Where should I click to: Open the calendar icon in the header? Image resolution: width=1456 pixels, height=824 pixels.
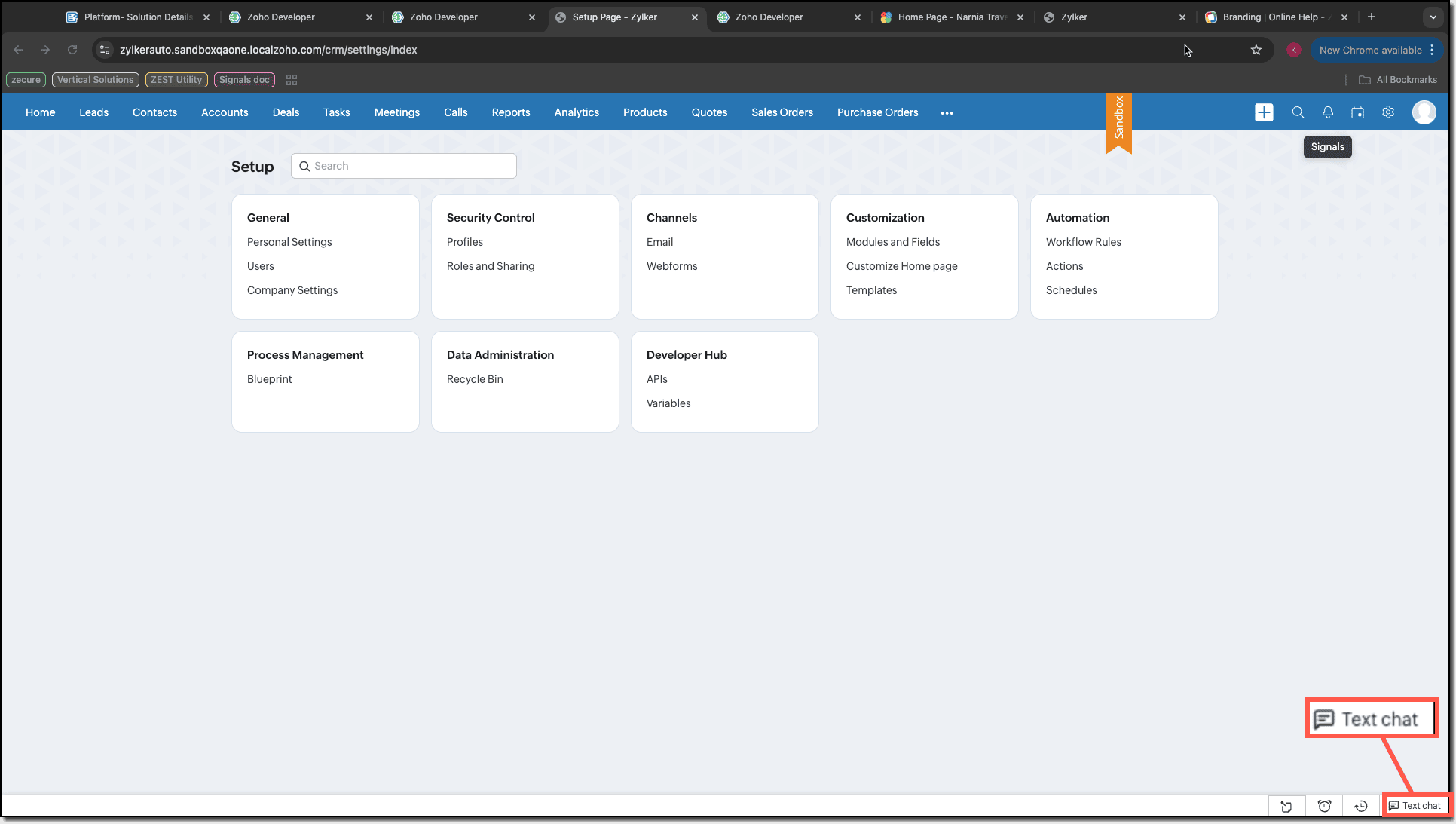(x=1357, y=112)
